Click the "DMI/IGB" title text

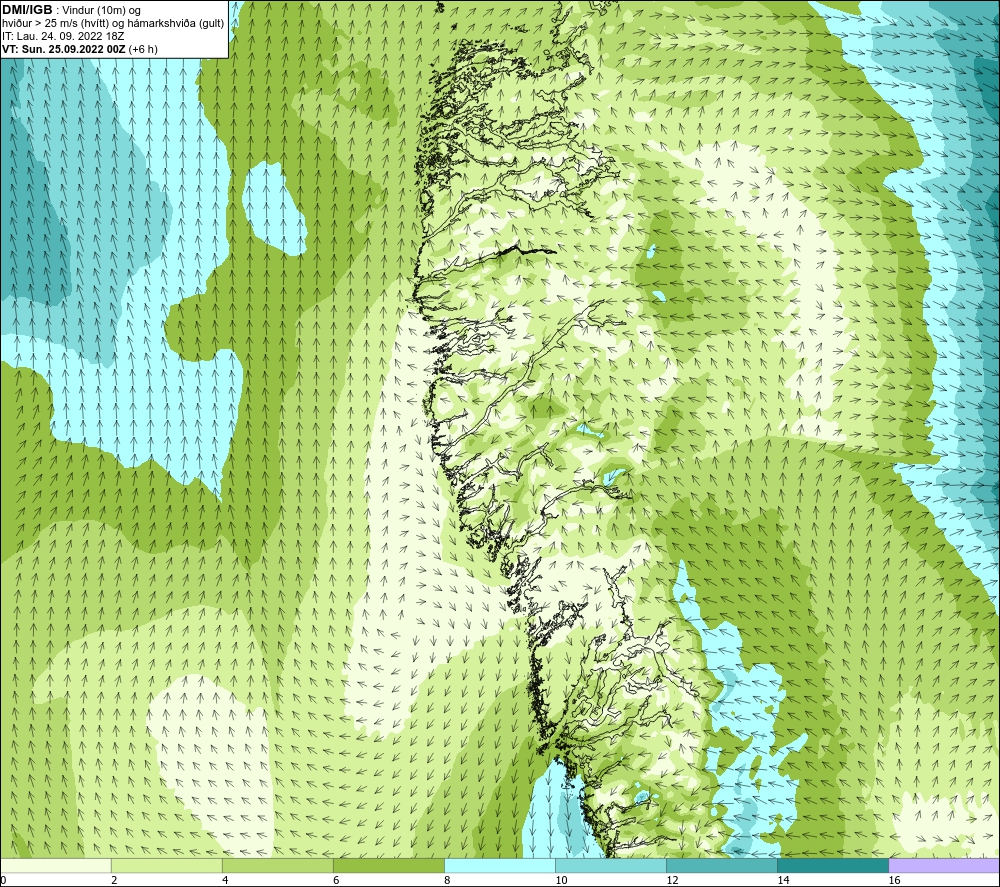[x=27, y=10]
